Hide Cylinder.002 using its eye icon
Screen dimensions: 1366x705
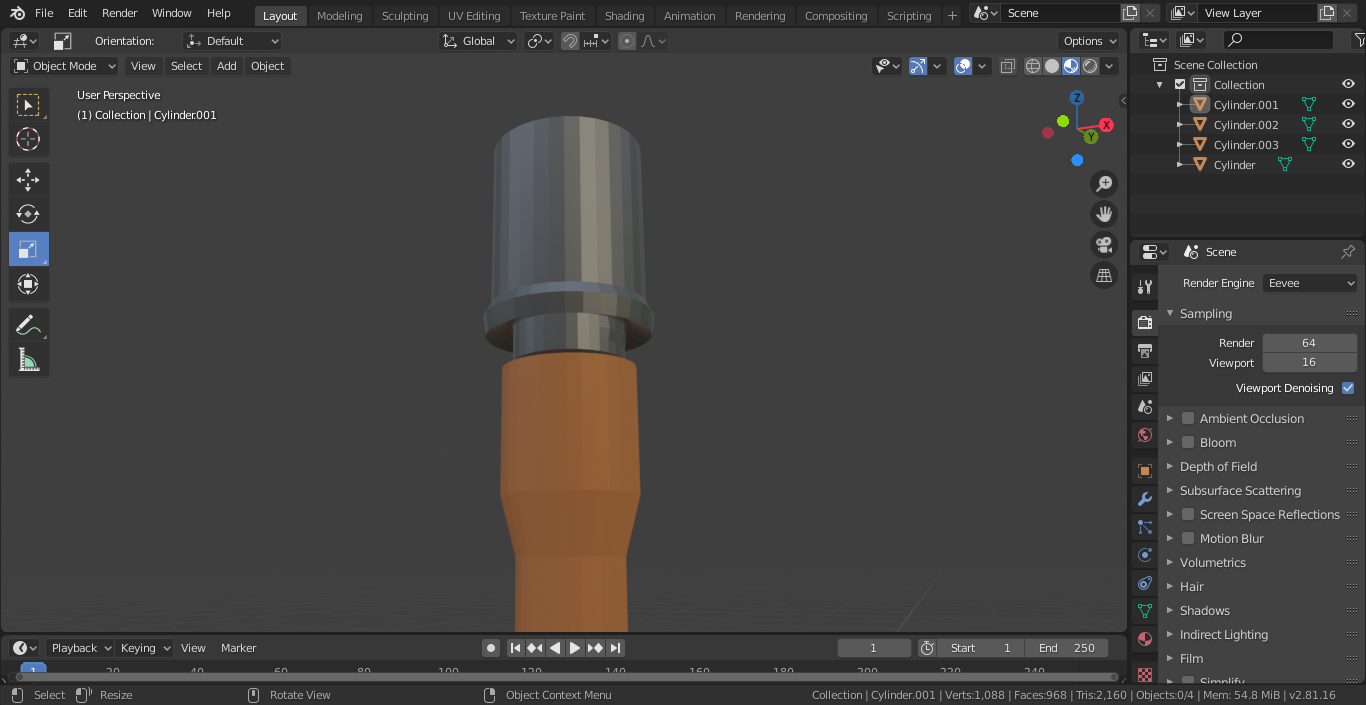1348,125
